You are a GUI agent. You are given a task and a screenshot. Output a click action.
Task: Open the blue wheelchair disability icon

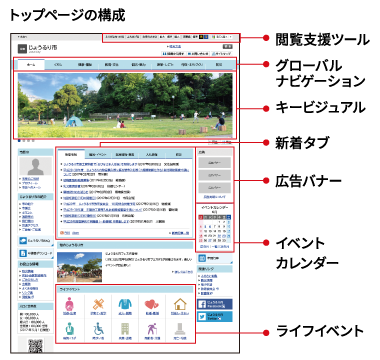pyautogui.click(x=98, y=329)
